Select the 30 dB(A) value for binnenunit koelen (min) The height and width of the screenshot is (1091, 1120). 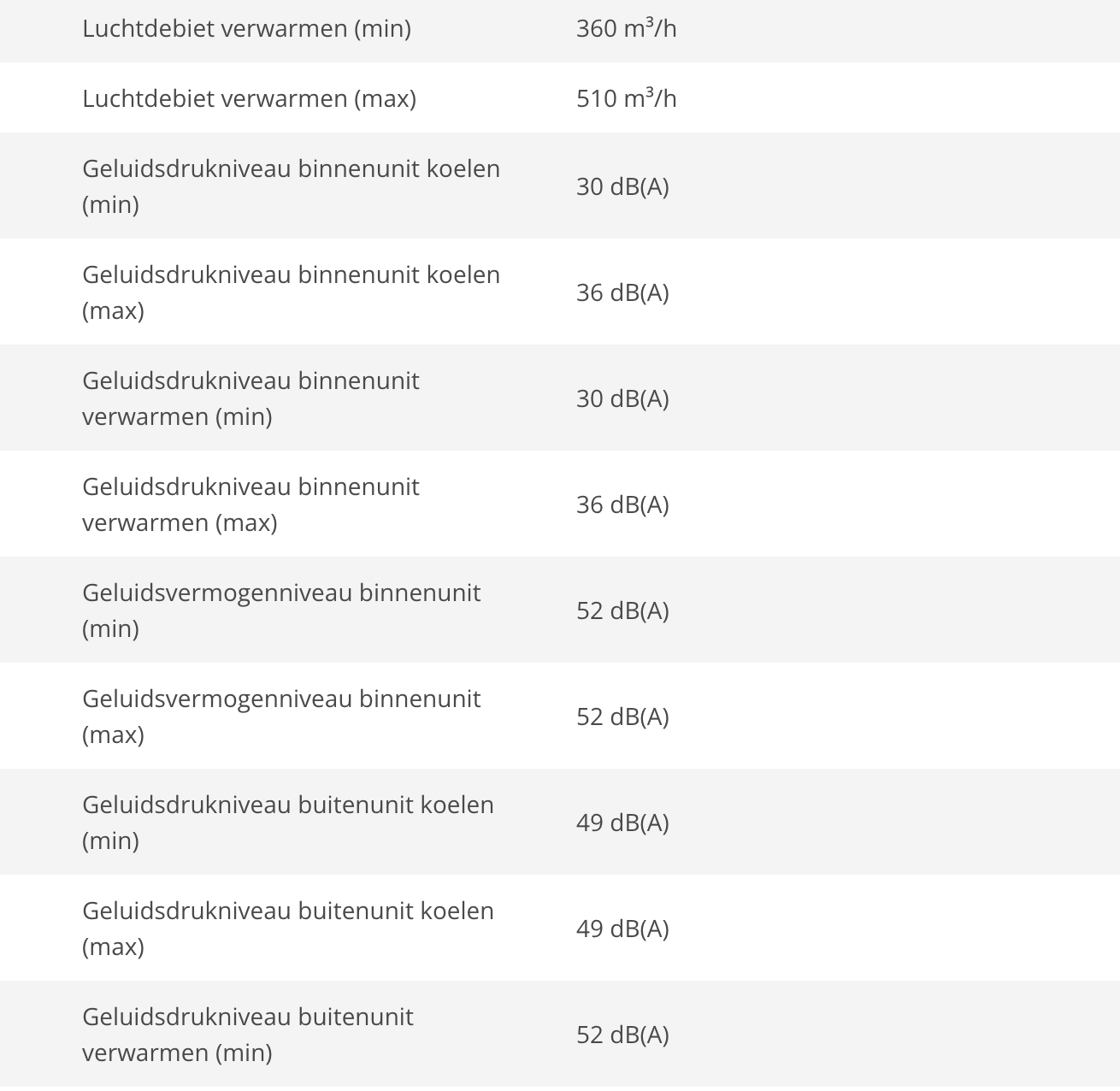622,186
